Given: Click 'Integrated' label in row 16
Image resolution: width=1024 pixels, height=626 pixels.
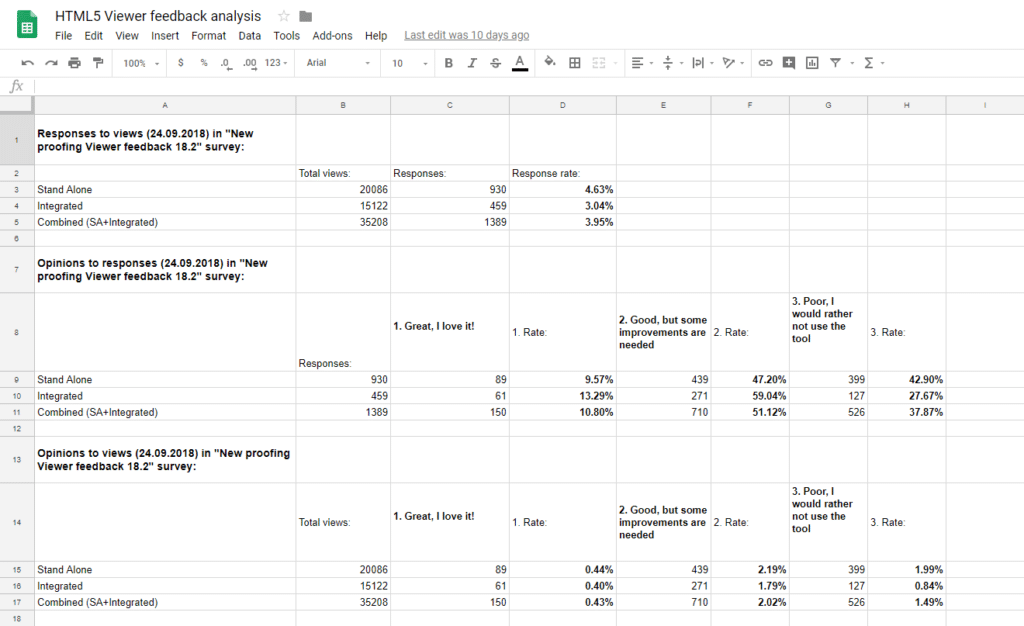Looking at the screenshot, I should [59, 586].
